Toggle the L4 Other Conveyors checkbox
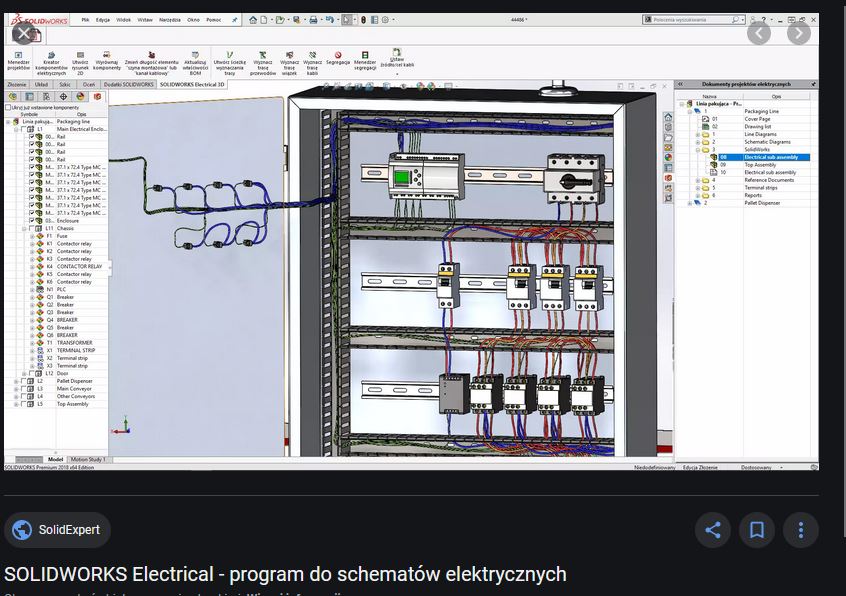 click(24, 396)
